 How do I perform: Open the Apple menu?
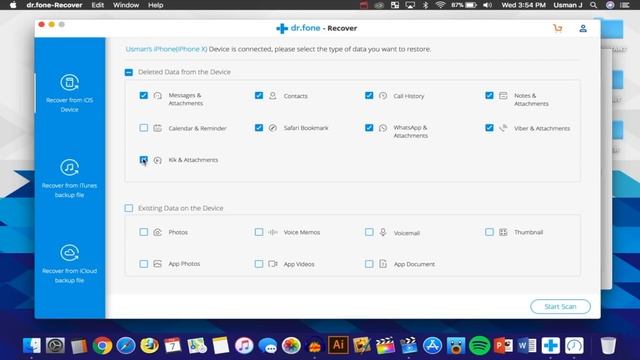[13, 5]
